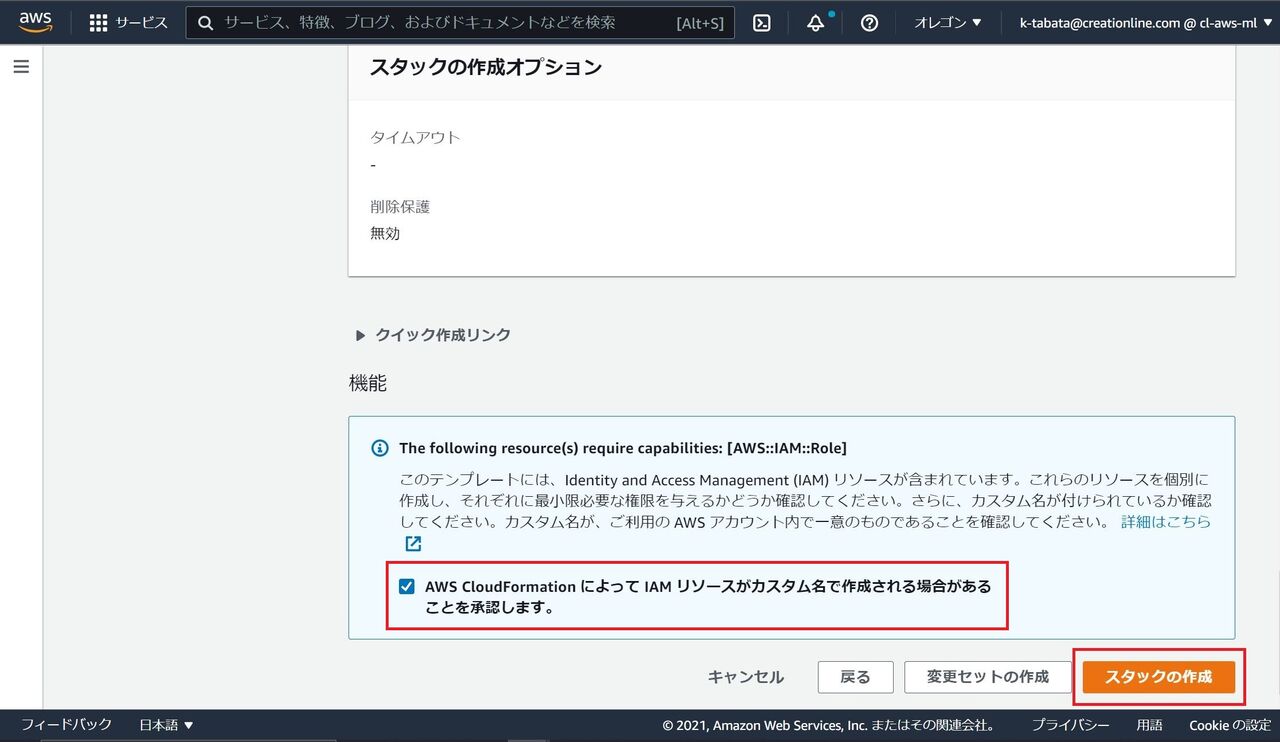Screen dimensions: 1280x742
Task: Open the help question mark icon
Action: point(869,22)
